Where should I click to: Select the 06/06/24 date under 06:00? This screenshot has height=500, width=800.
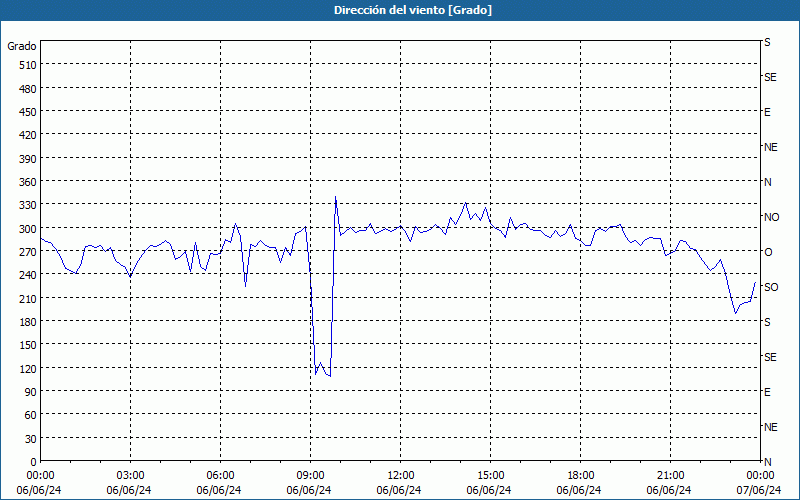[x=219, y=490]
